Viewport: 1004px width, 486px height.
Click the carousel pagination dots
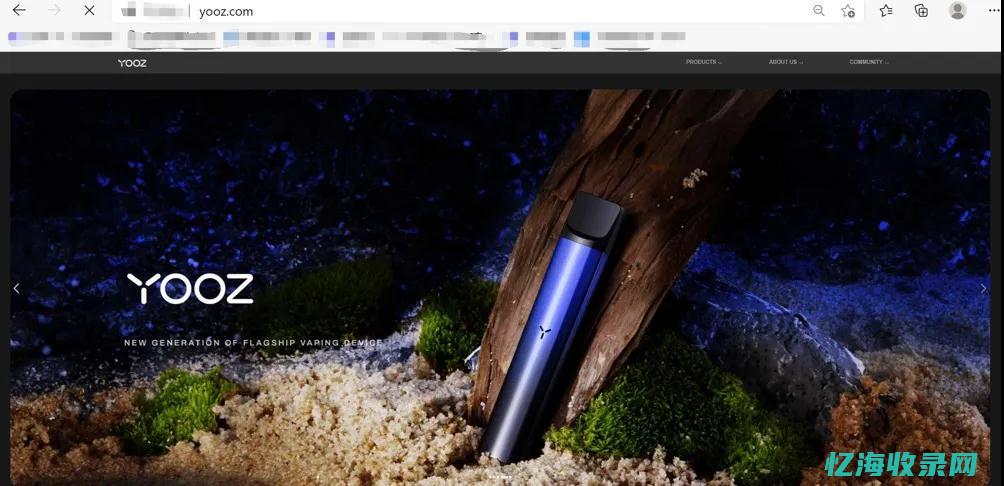tap(501, 477)
